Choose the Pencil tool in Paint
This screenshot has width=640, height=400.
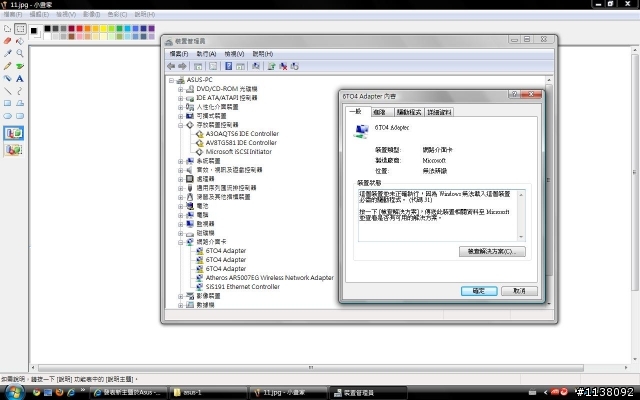pyautogui.click(x=7, y=66)
